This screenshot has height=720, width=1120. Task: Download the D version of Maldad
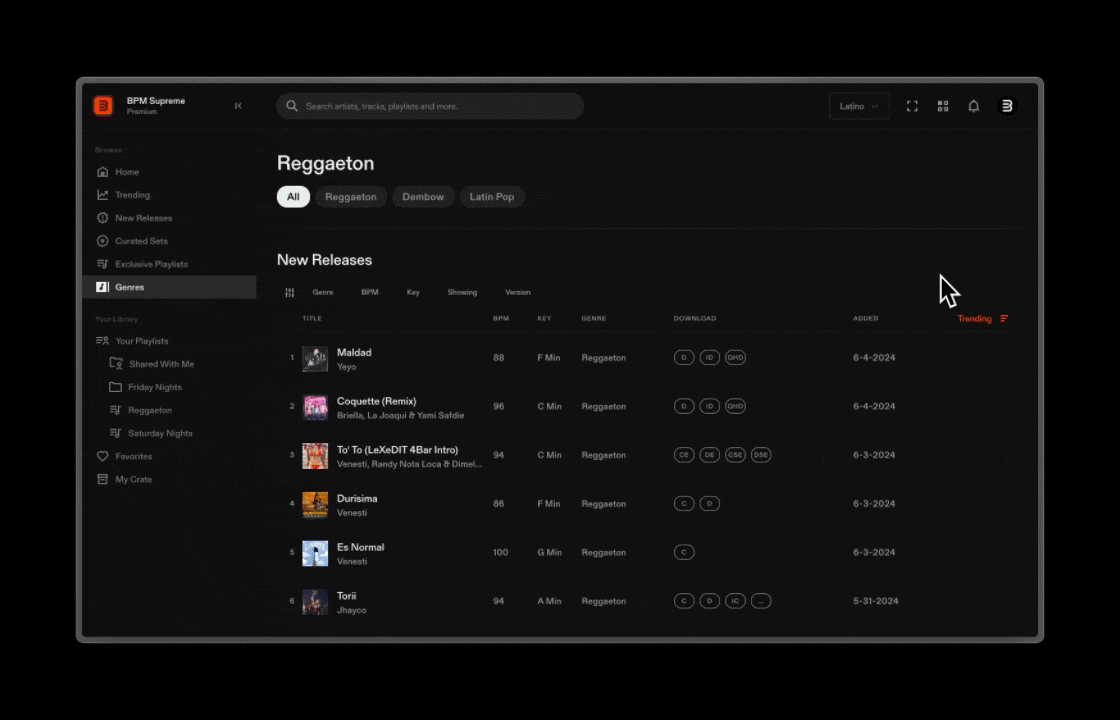tap(684, 357)
